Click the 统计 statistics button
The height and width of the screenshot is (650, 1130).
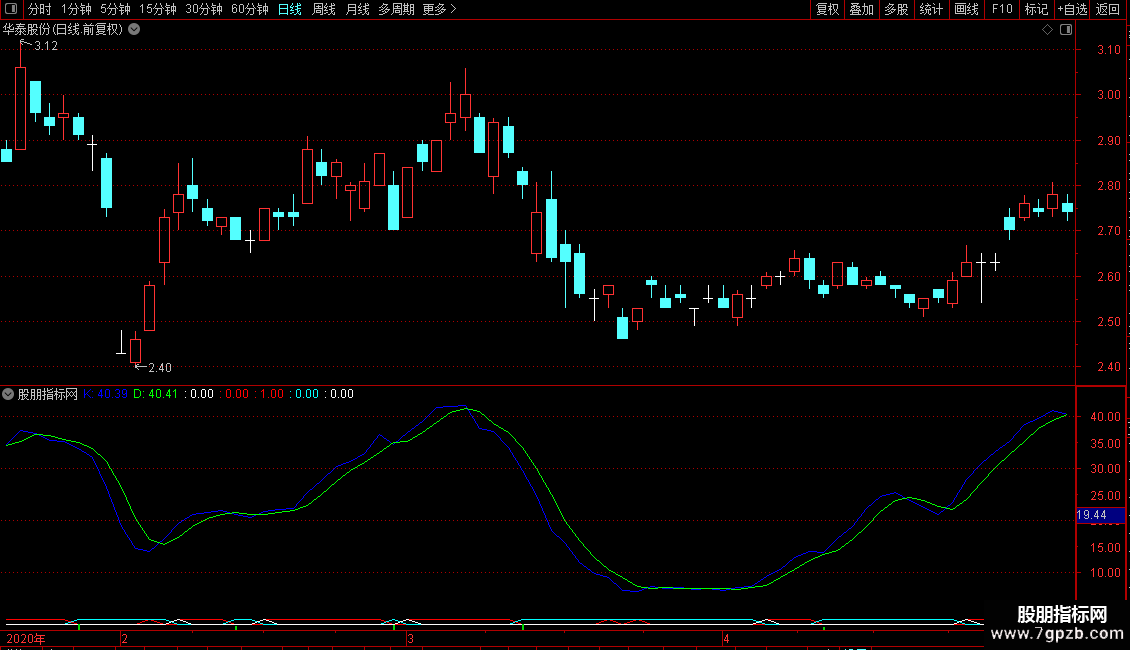[931, 9]
